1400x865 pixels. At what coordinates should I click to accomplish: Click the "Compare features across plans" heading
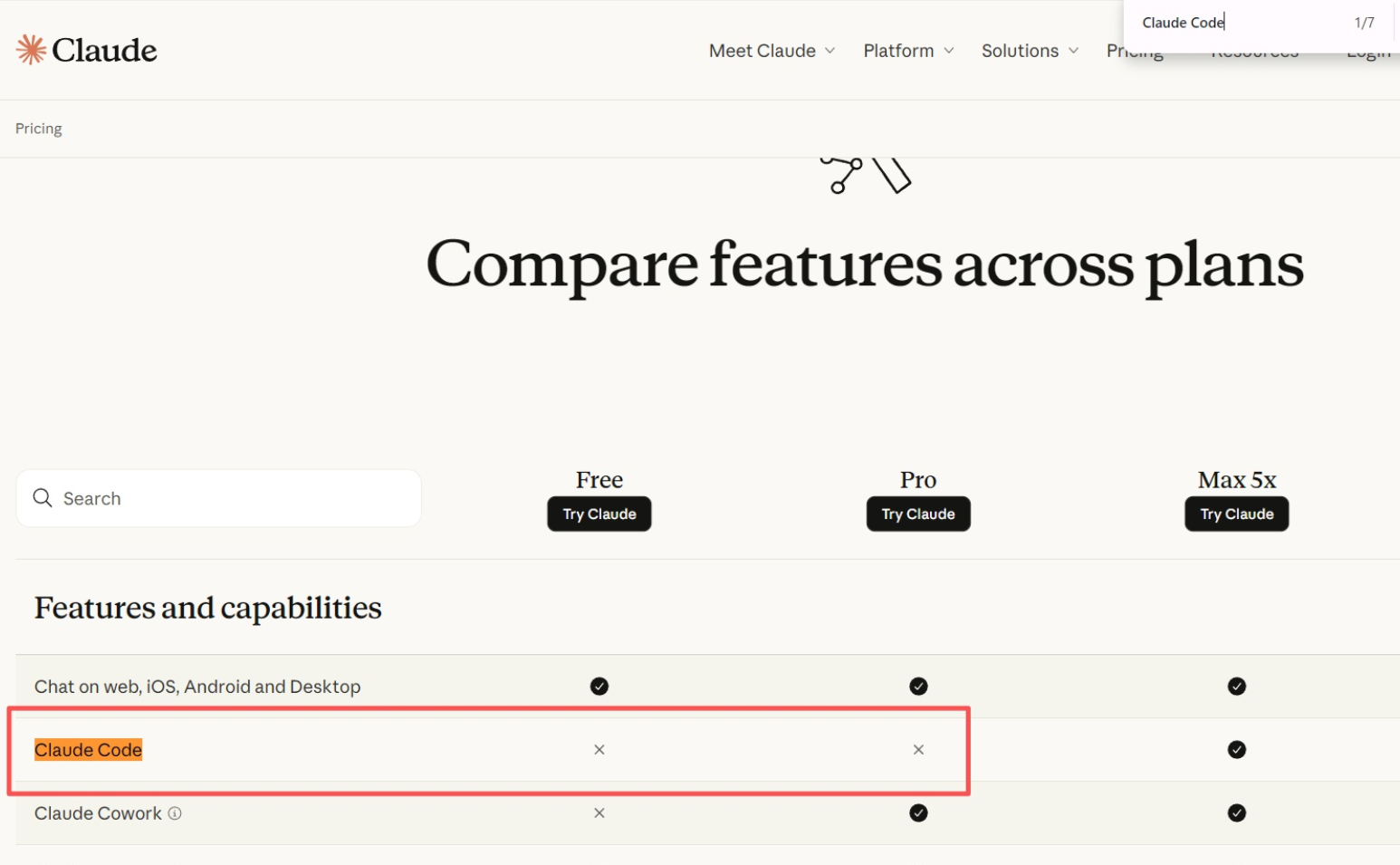coord(865,264)
